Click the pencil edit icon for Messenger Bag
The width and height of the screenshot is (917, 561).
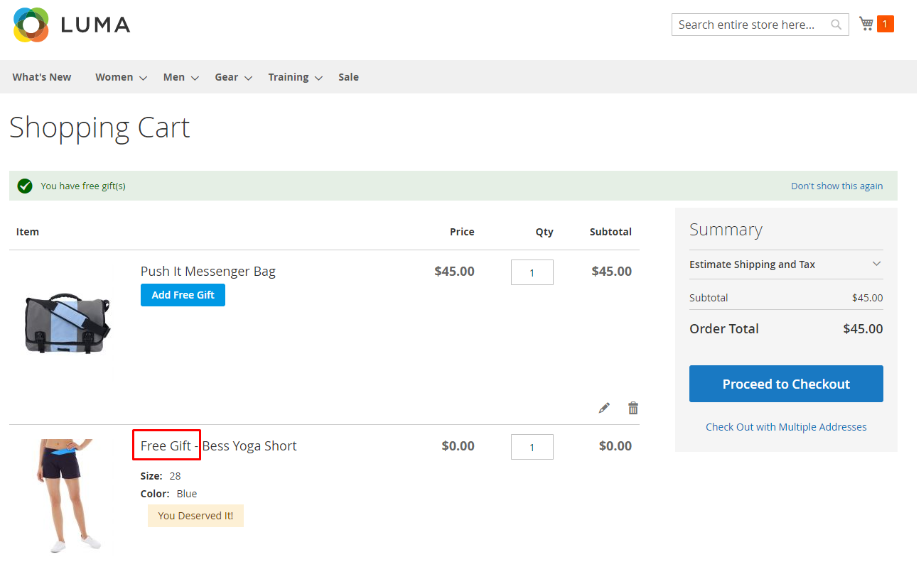(x=604, y=408)
